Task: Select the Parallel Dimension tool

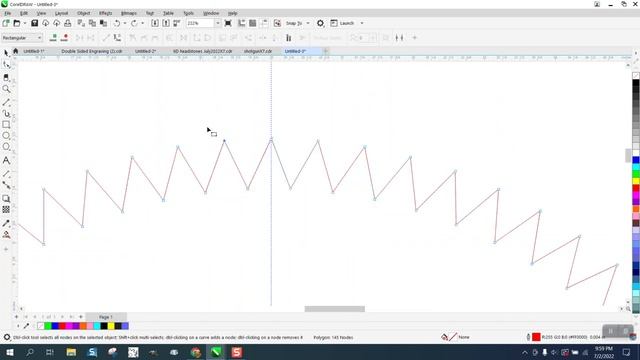Action: (x=6, y=174)
